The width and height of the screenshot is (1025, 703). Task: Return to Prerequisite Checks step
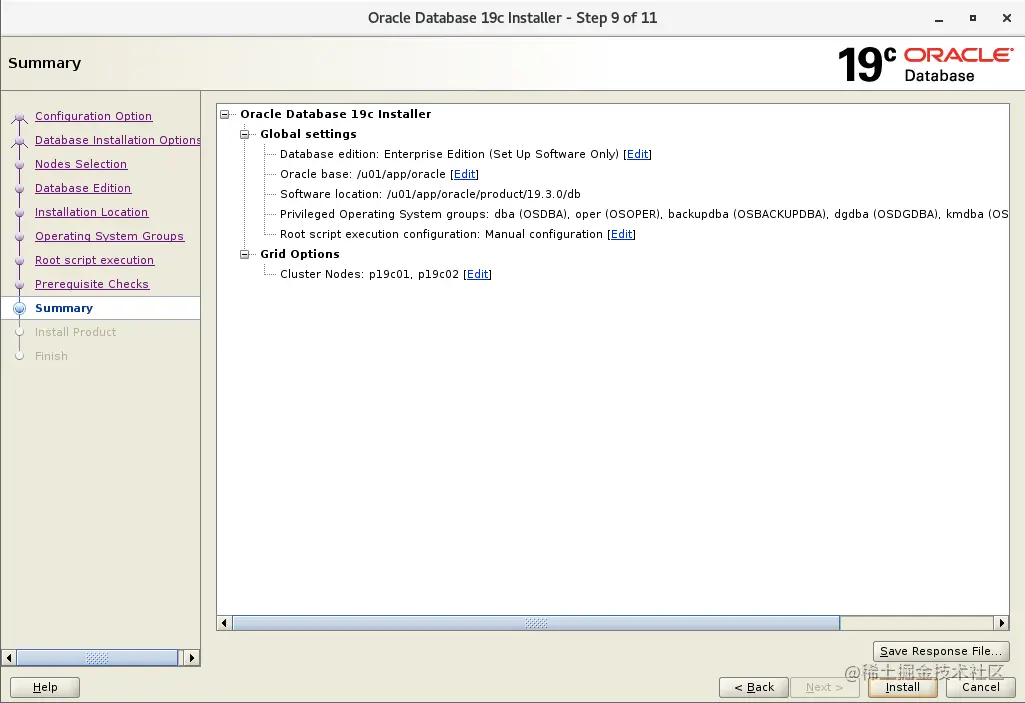click(92, 284)
